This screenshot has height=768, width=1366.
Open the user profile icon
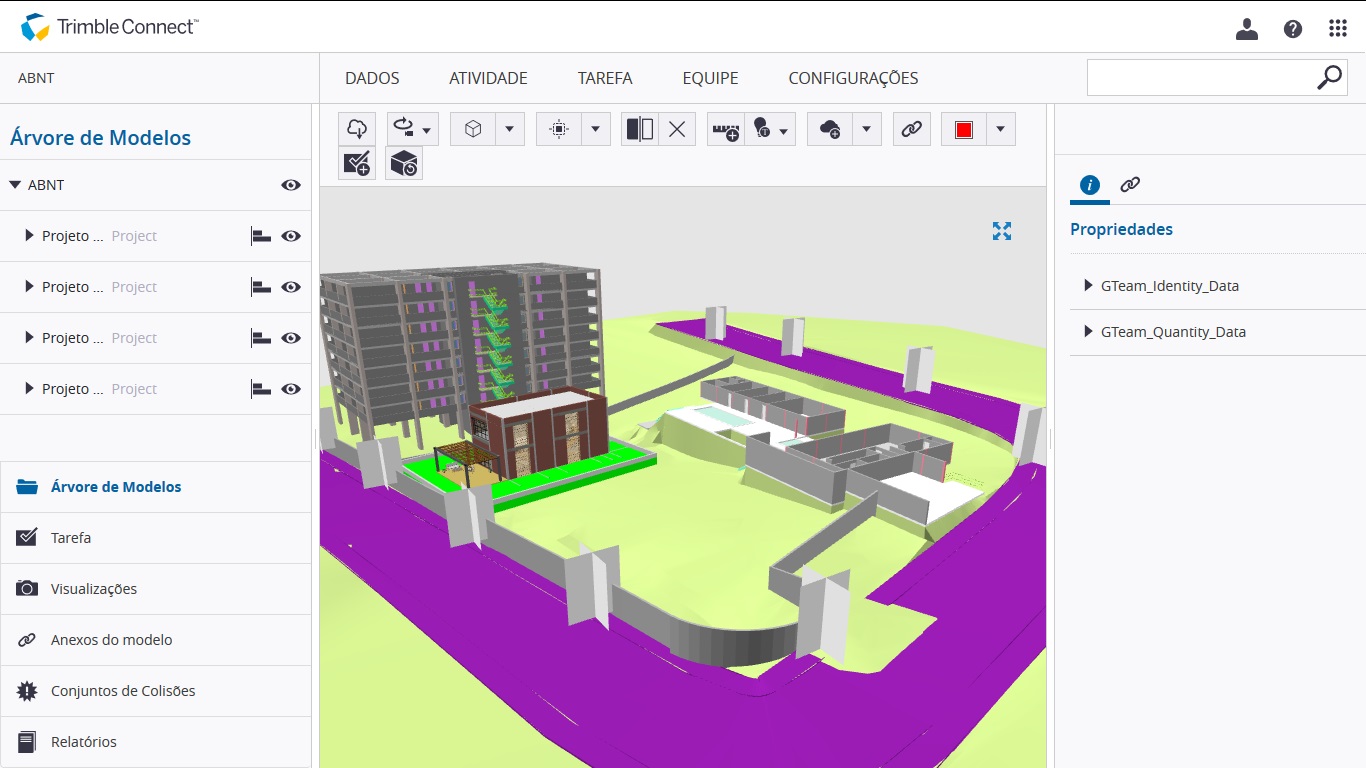[1247, 29]
